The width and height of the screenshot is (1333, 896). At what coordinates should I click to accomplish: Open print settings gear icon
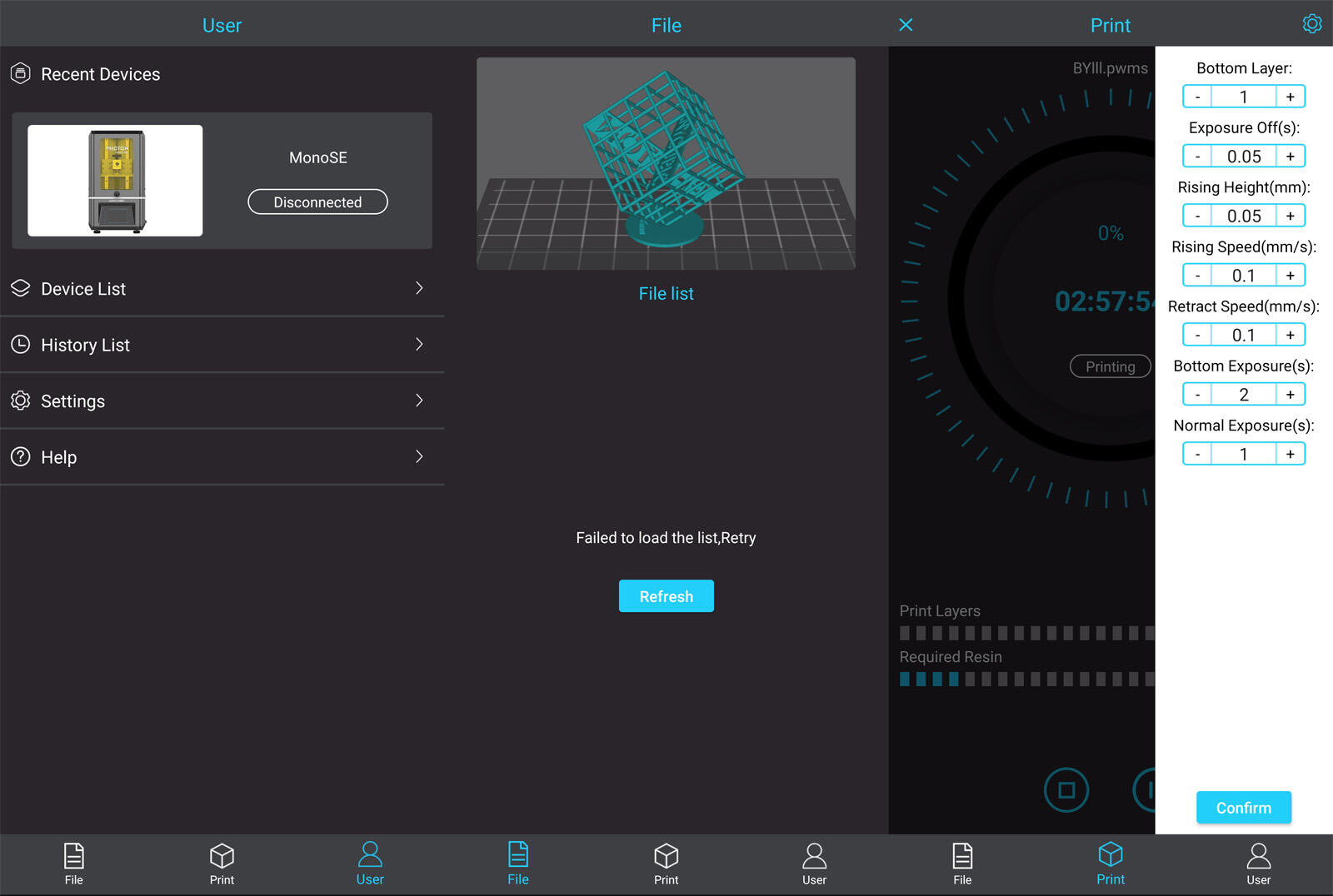(x=1311, y=24)
